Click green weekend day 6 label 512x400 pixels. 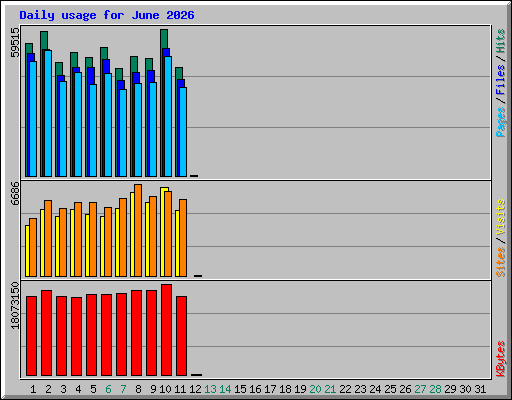[108, 389]
